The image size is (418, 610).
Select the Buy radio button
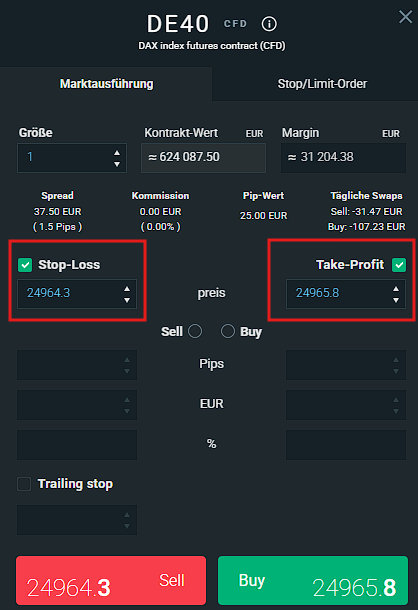[228, 331]
